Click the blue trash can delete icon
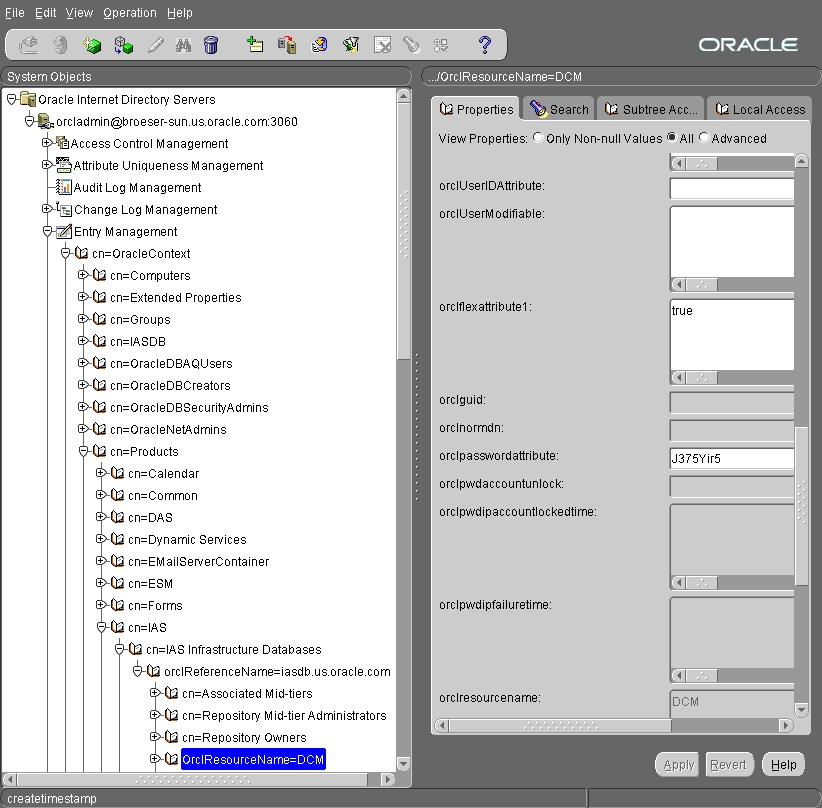 pos(211,45)
